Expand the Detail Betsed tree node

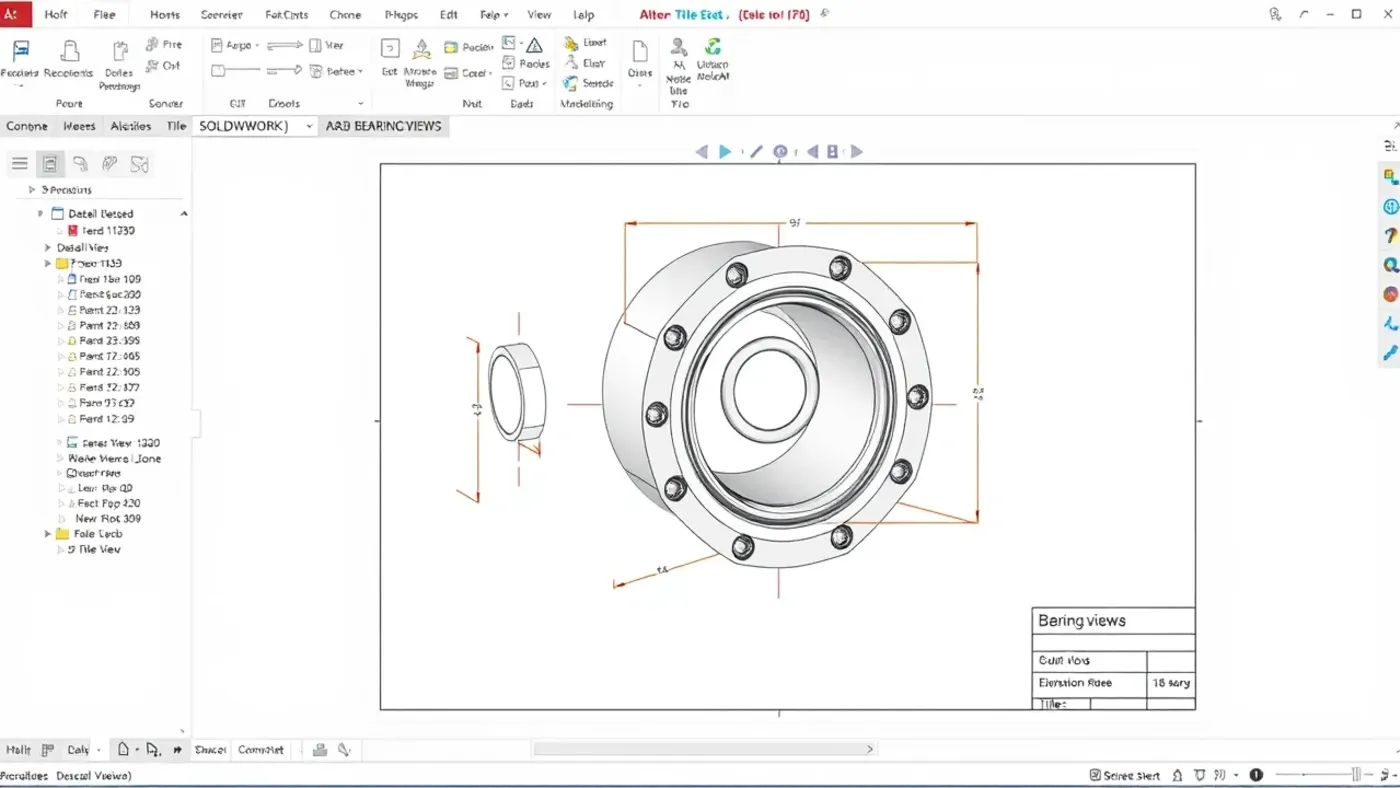click(x=41, y=214)
